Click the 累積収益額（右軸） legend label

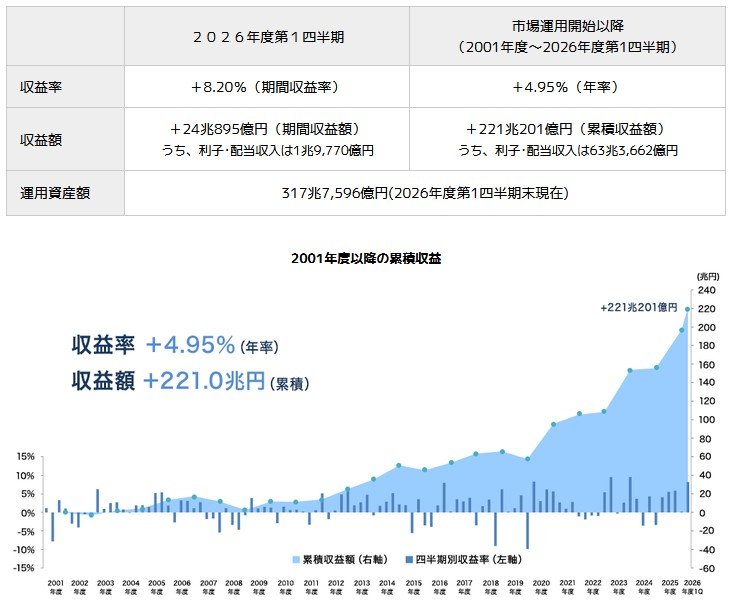(345, 560)
